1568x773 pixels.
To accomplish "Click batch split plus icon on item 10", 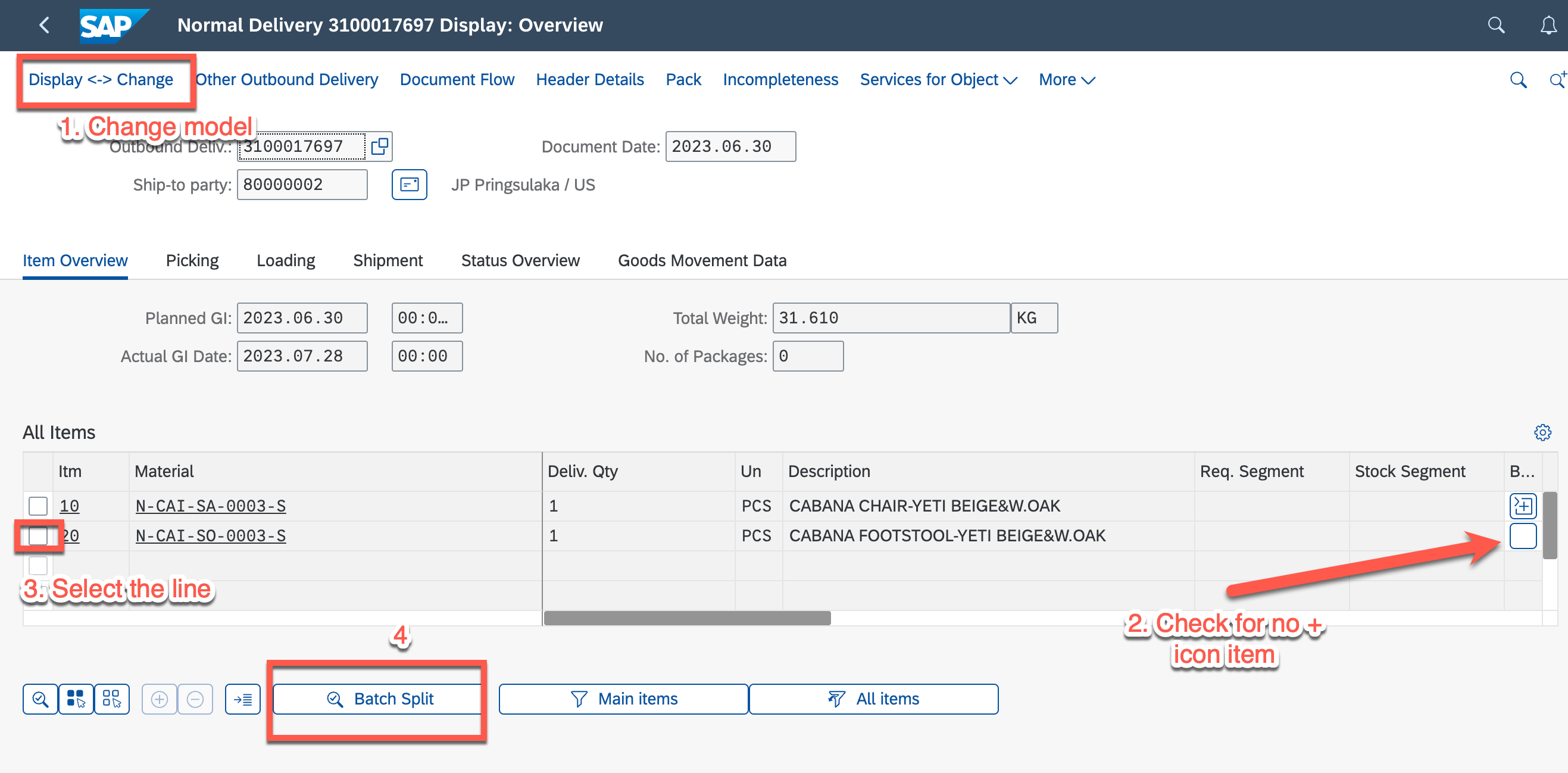I will (x=1522, y=506).
